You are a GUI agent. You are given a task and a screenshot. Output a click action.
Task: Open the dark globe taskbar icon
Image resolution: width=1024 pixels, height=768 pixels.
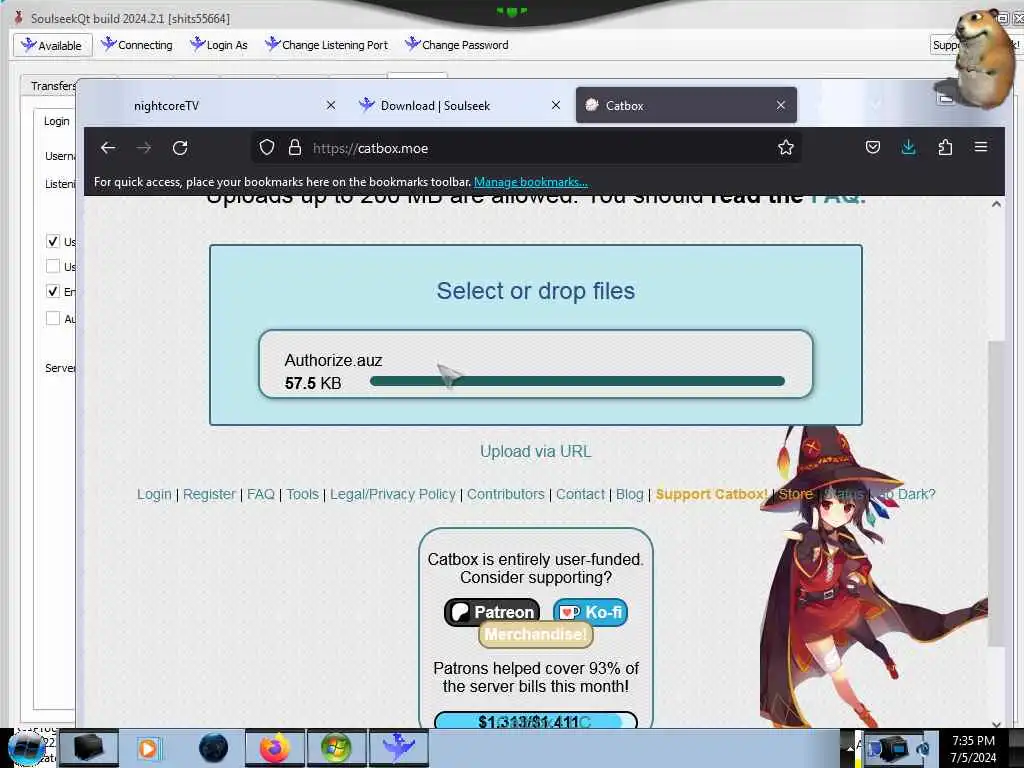214,748
